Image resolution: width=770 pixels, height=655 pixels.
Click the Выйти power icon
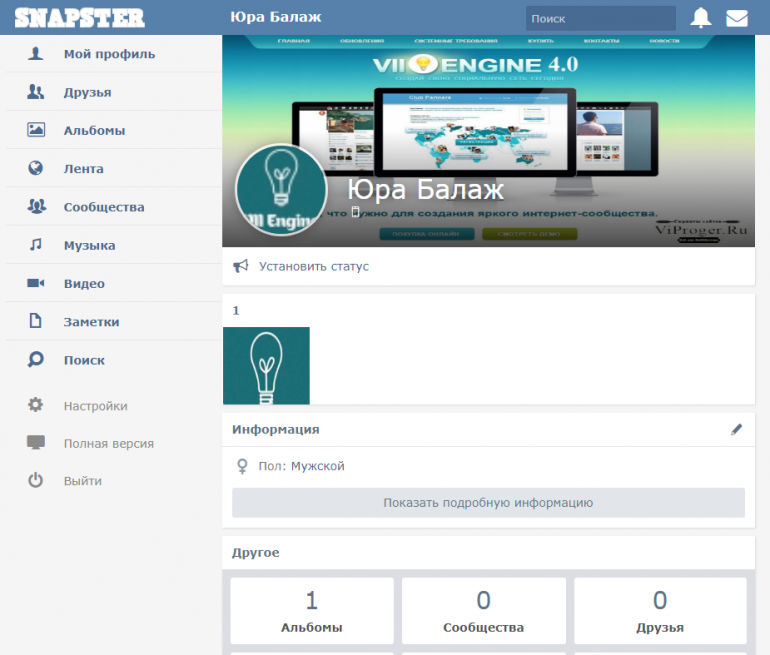tap(36, 481)
